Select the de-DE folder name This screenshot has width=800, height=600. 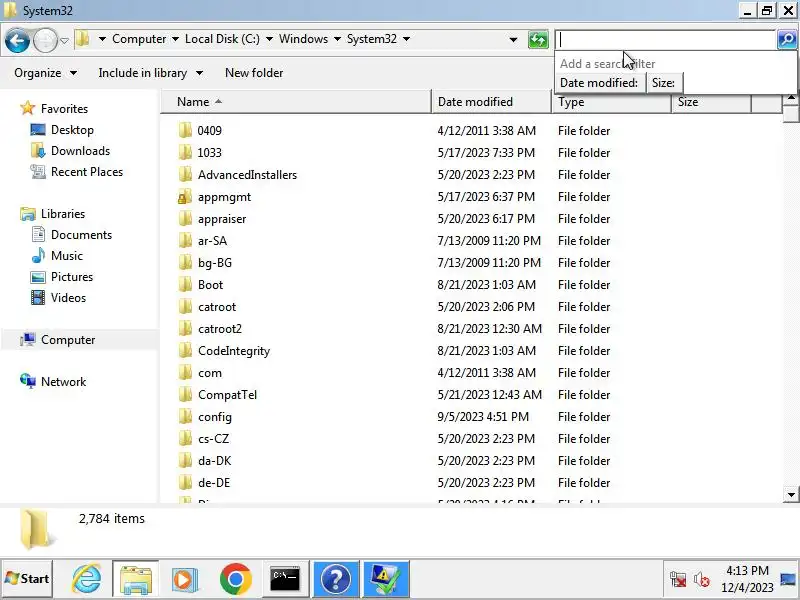coord(214,483)
